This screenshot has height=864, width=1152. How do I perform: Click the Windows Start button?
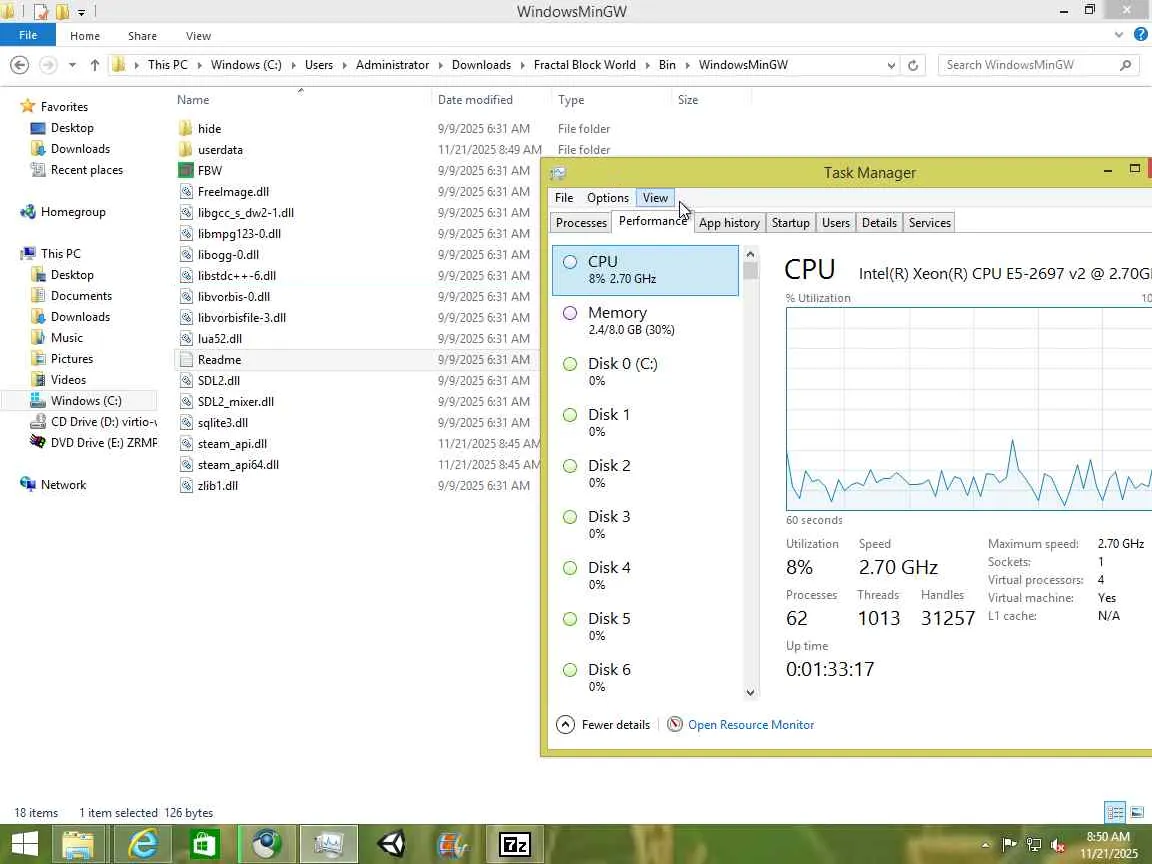coord(25,844)
